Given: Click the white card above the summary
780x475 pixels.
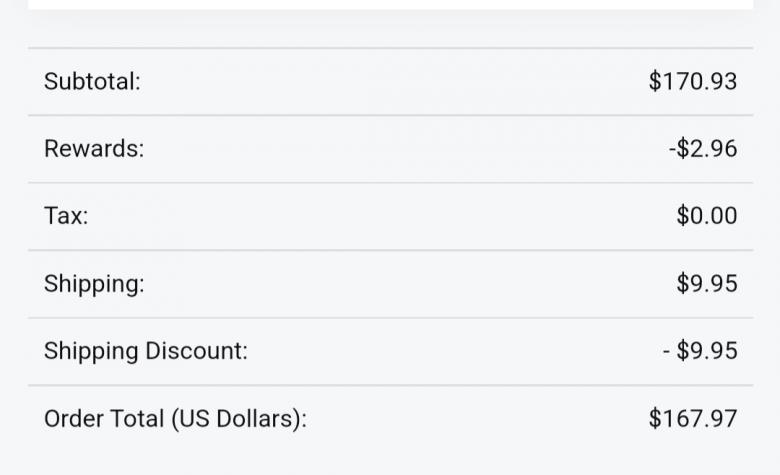Looking at the screenshot, I should pos(390,4).
